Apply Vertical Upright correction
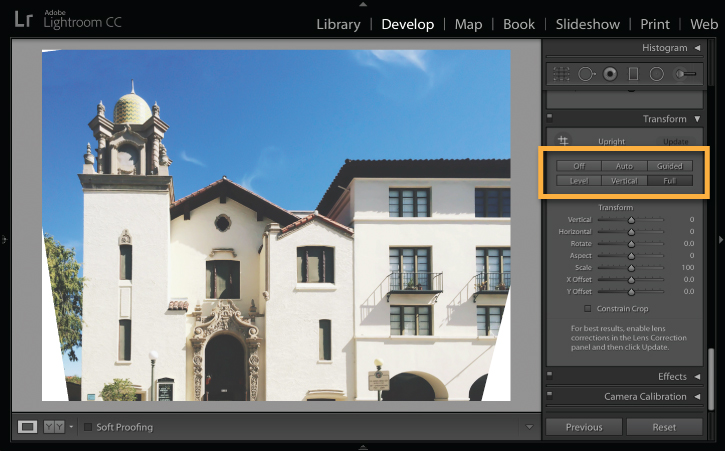725x451 pixels. tap(624, 181)
